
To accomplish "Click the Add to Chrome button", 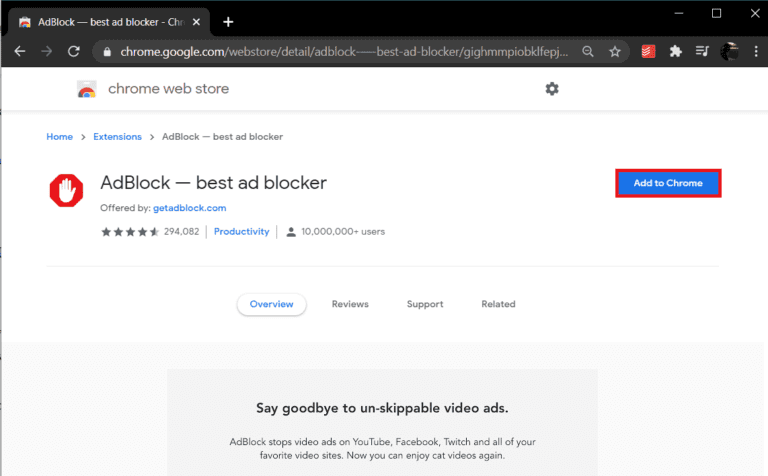I will (668, 183).
